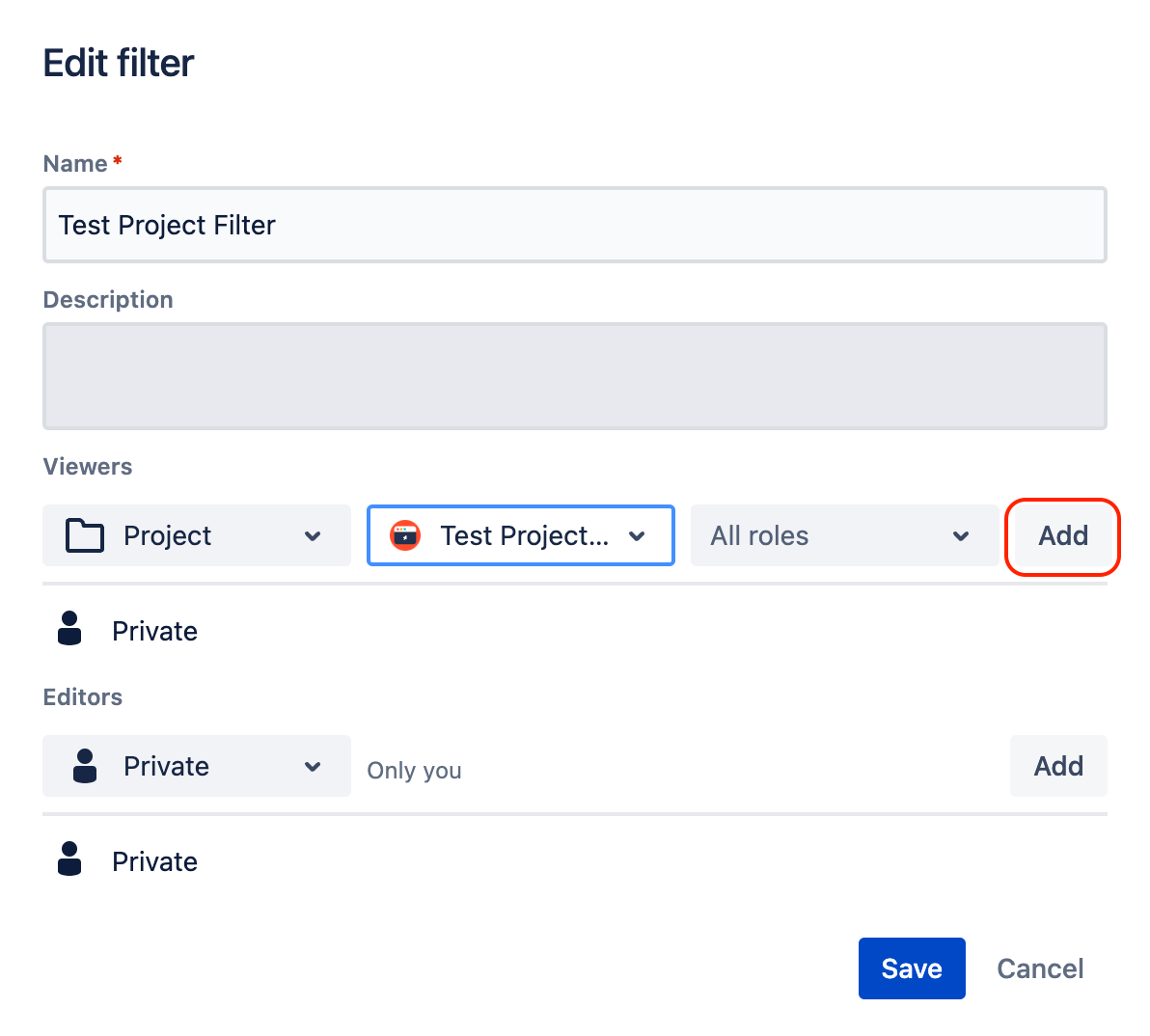
Task: Click the folder icon in the Project selector
Action: point(84,535)
